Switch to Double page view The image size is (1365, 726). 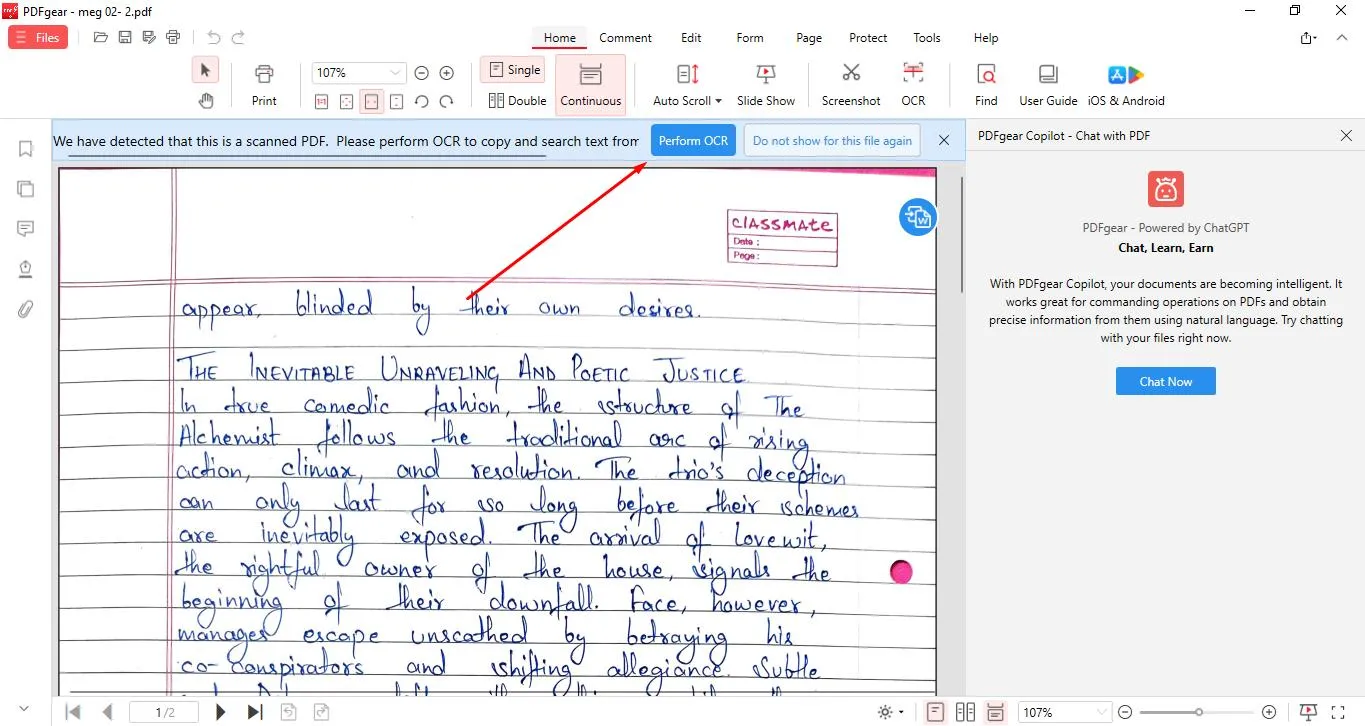coord(517,100)
